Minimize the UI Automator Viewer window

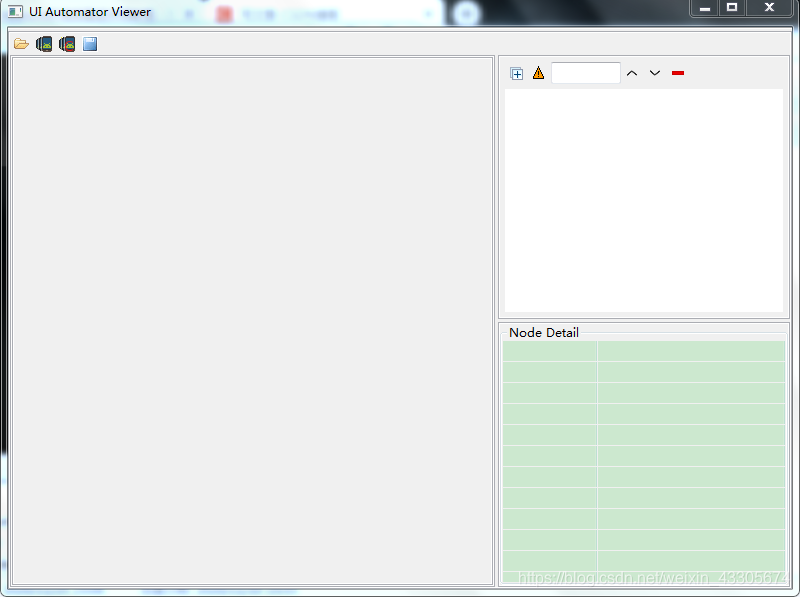tap(705, 8)
